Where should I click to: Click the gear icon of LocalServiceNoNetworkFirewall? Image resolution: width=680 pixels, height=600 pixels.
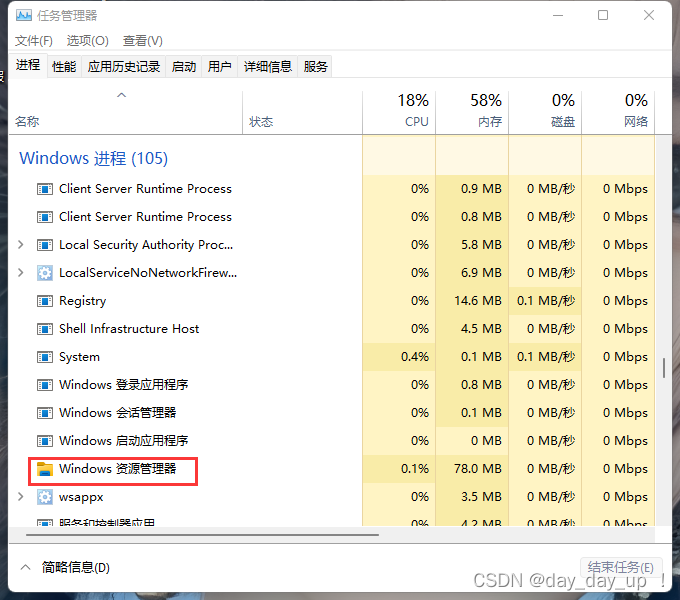(x=45, y=273)
